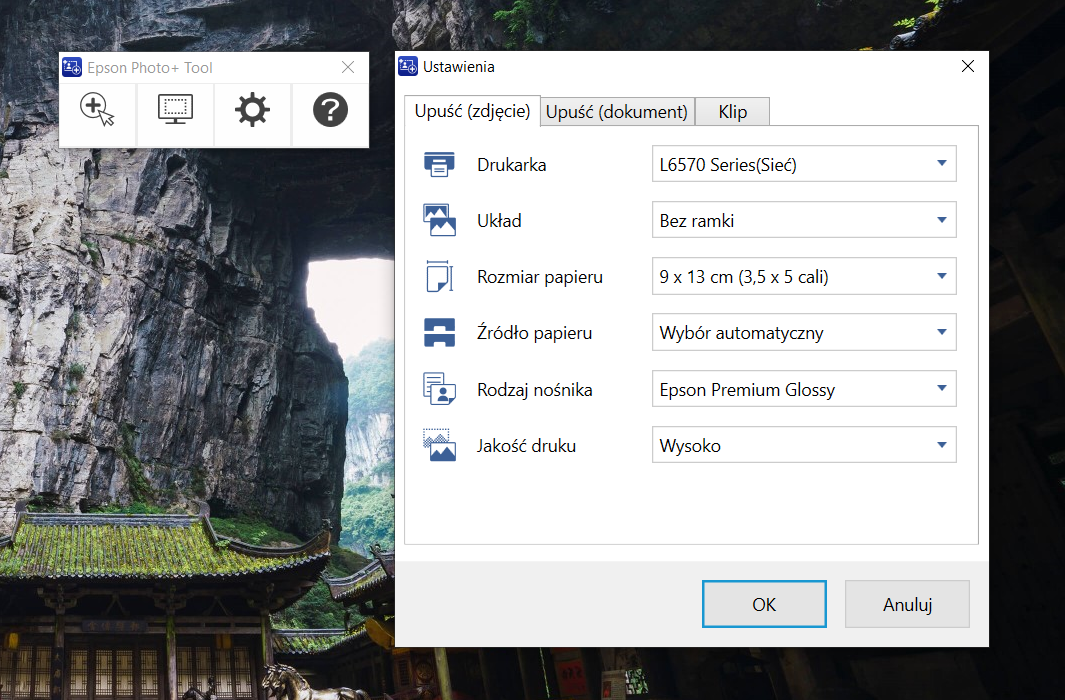Image resolution: width=1065 pixels, height=700 pixels.
Task: Click the media type icon beside Rodzaj nośnika
Action: pos(439,389)
